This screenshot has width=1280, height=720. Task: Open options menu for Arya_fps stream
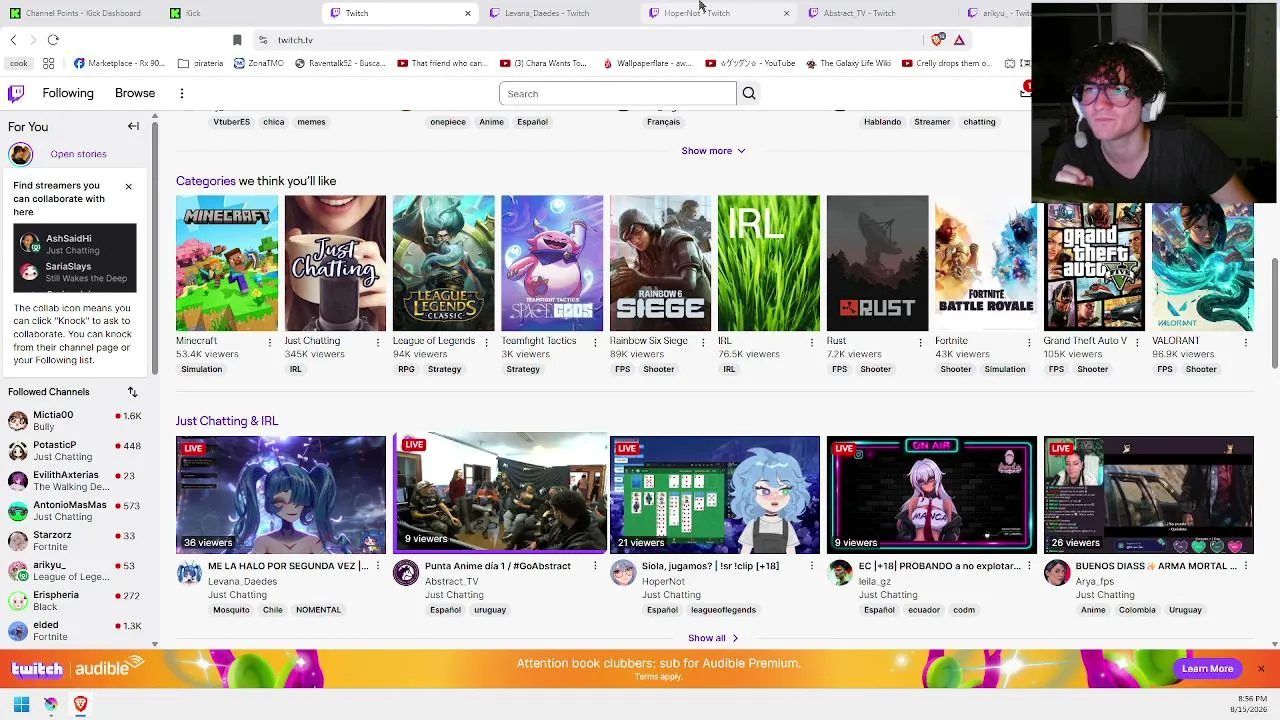pyautogui.click(x=1245, y=567)
